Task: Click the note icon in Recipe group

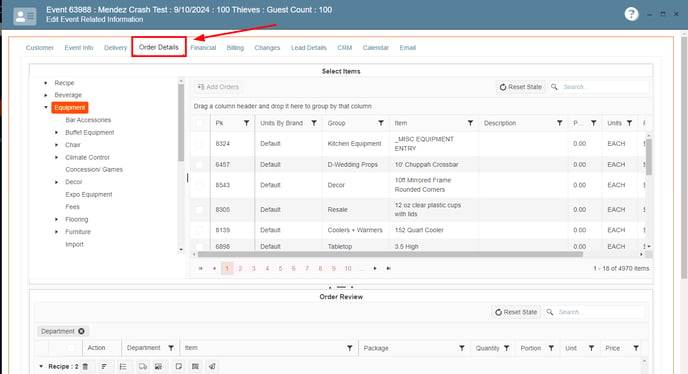Action: [x=179, y=367]
